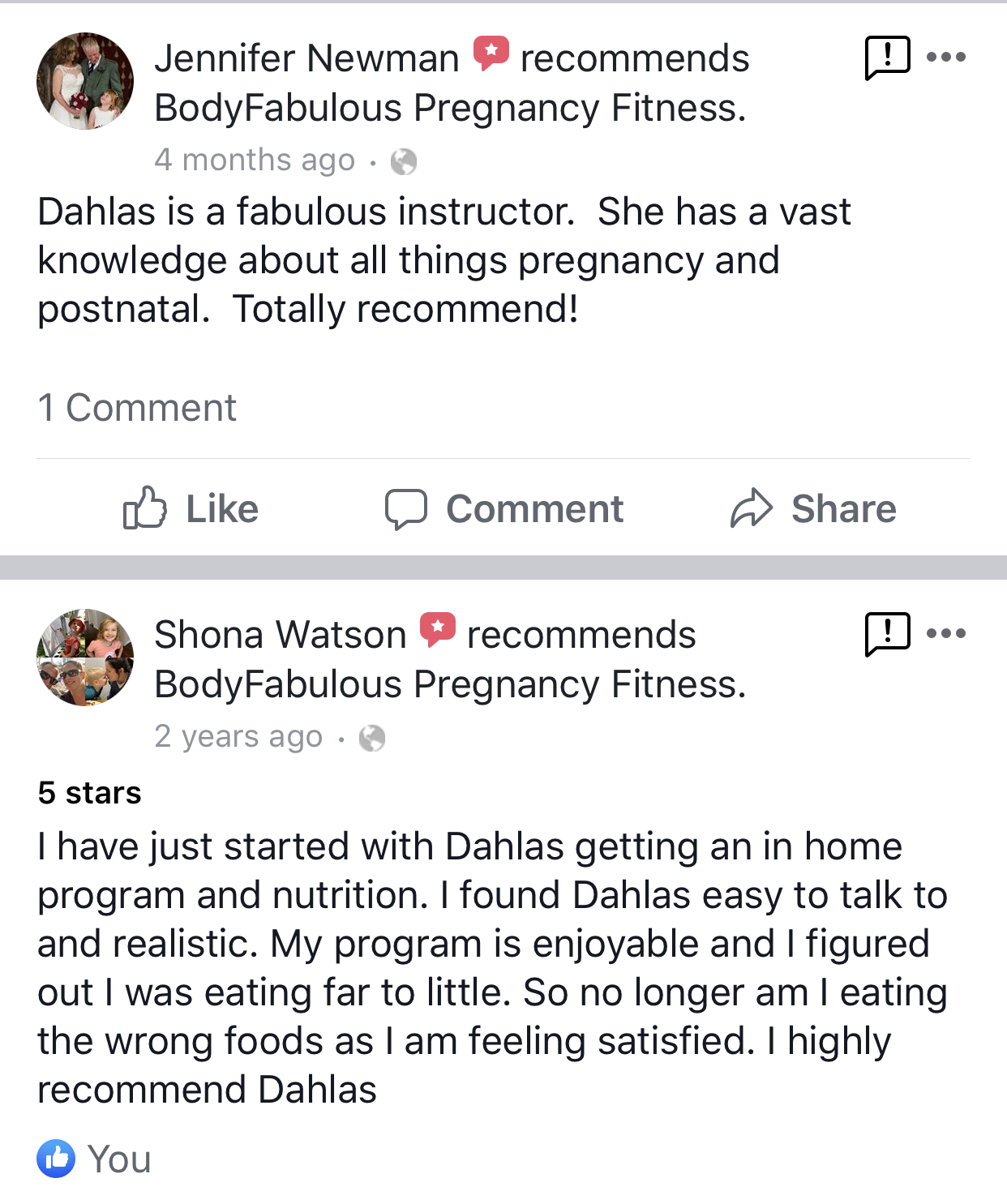Click the 4 months ago timestamp
This screenshot has width=1007, height=1204.
[x=255, y=161]
